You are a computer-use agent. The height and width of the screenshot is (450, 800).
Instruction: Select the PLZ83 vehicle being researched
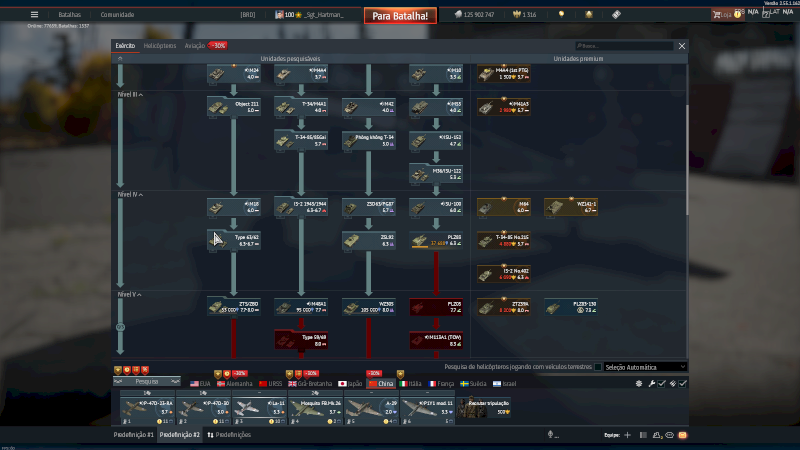click(x=436, y=240)
